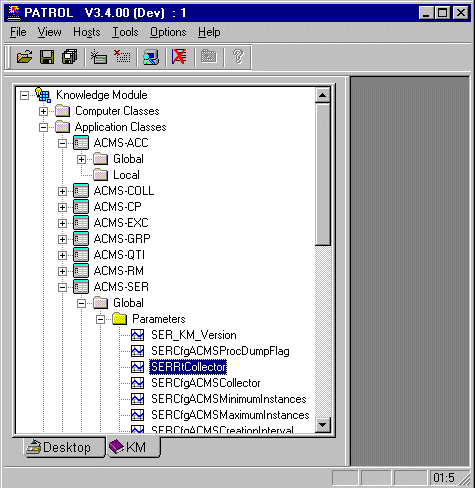Expand the ACMS-COLL node
The width and height of the screenshot is (475, 488).
click(x=62, y=191)
